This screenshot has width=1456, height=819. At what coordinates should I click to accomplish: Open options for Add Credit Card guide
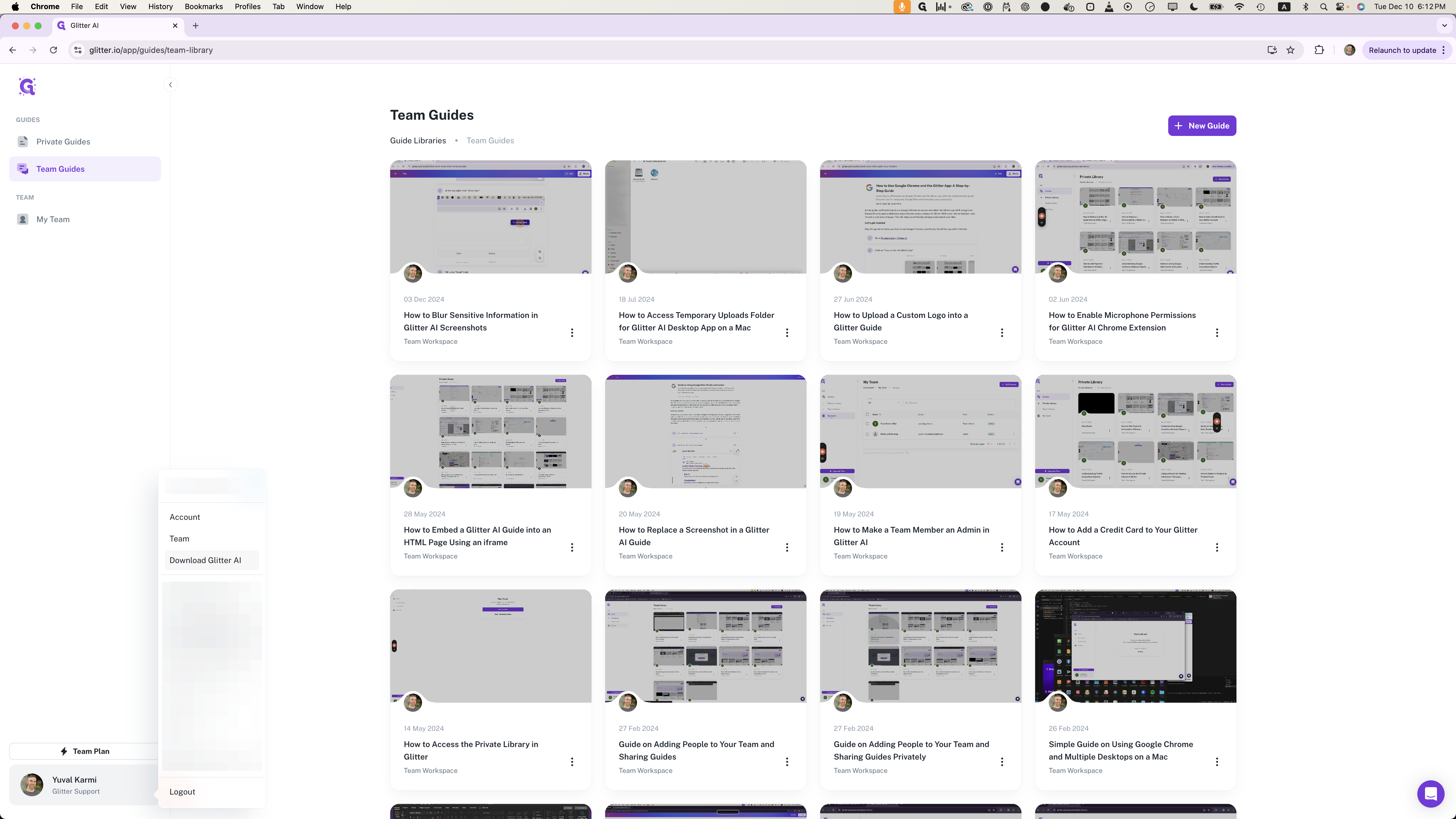[x=1217, y=548]
